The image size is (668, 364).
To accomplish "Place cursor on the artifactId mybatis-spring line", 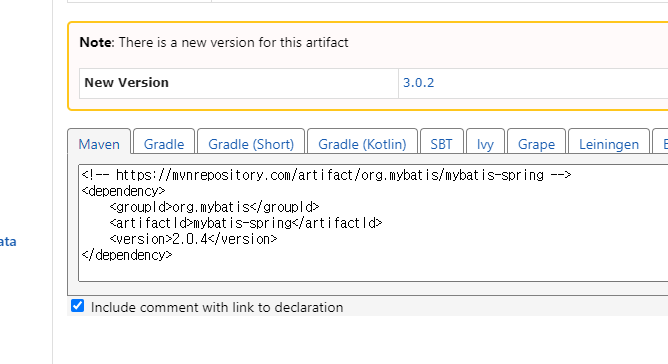I will click(x=246, y=223).
